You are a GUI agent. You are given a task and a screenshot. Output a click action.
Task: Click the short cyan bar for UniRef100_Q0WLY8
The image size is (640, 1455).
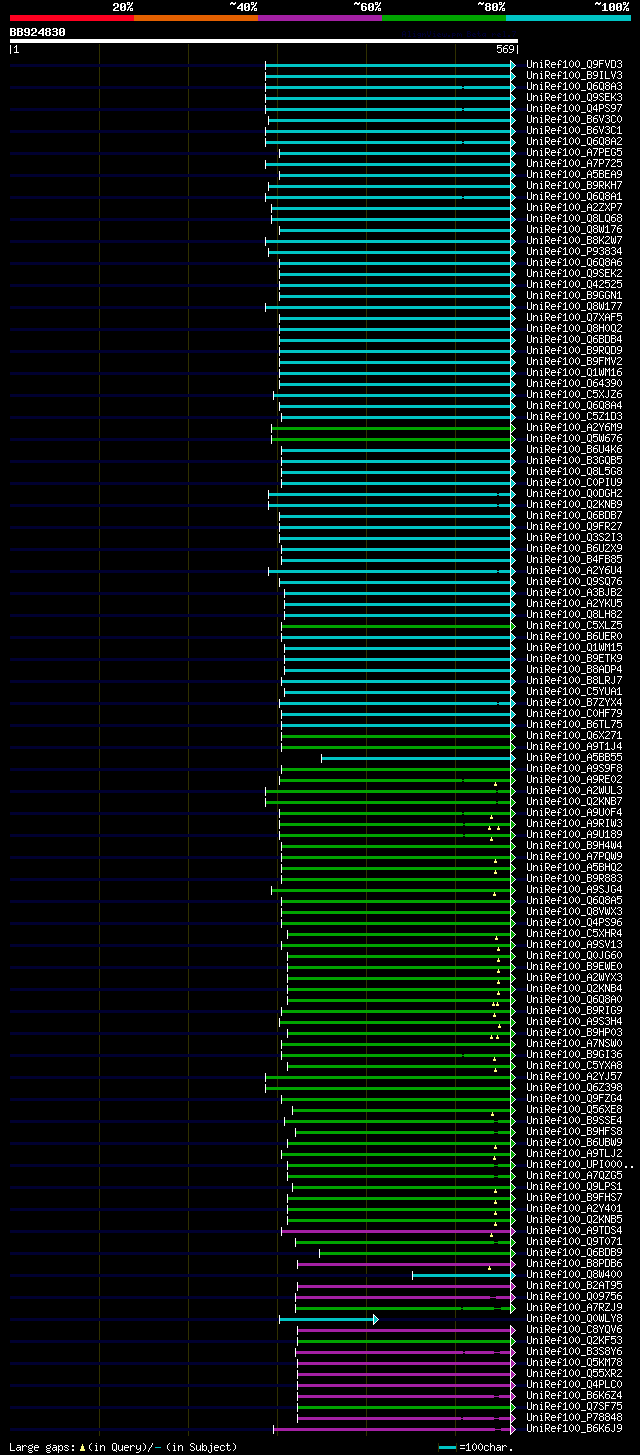coord(328,1319)
